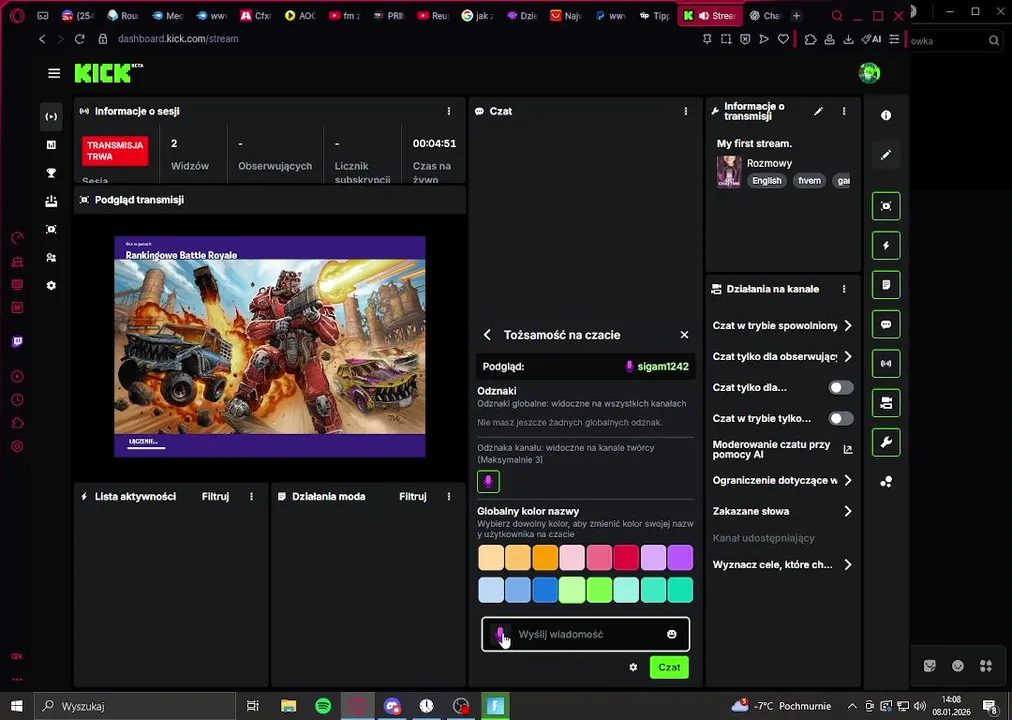This screenshot has width=1012, height=720.
Task: Open the settings gear in left sidebar
Action: (x=51, y=285)
